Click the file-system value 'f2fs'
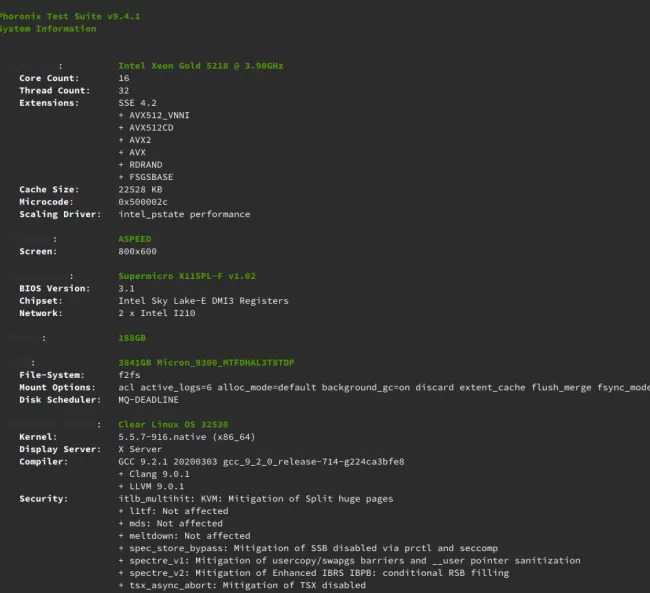This screenshot has width=650, height=593. (129, 375)
